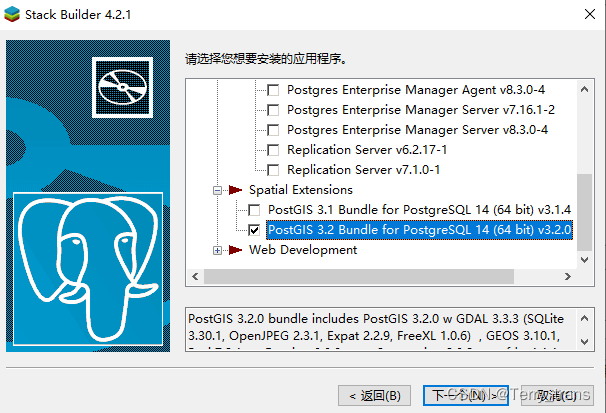
Task: Click the 下一个(N) next button
Action: click(466, 396)
